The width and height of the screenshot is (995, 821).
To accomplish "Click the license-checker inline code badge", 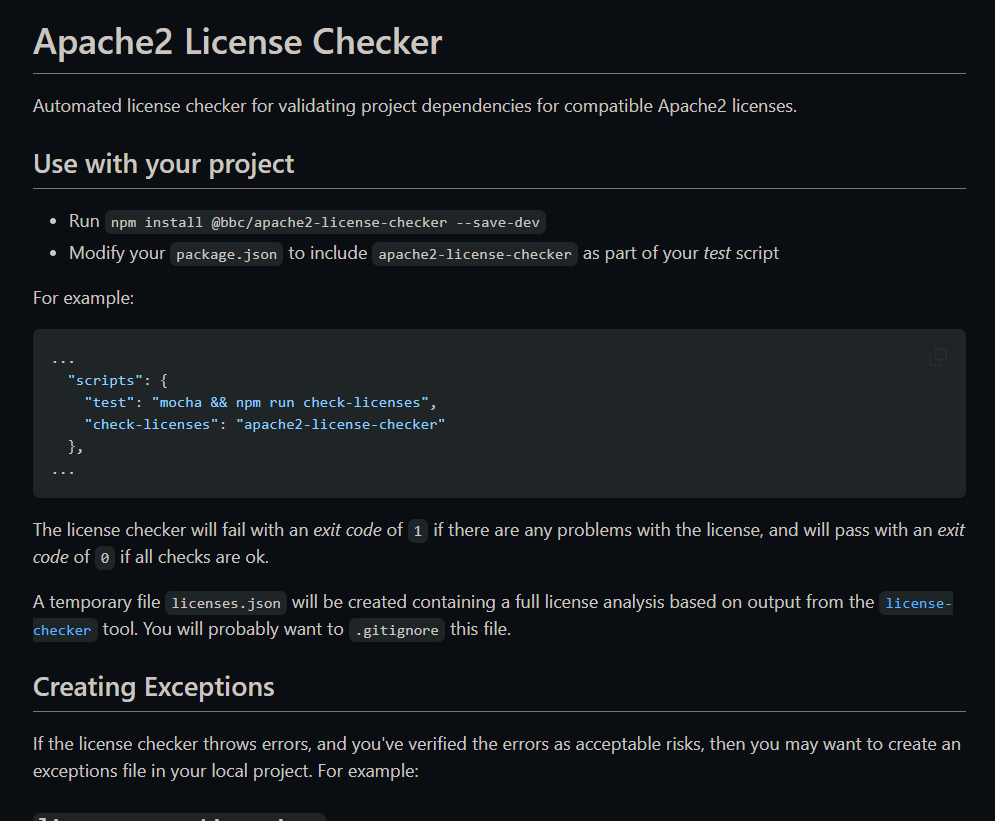I will pos(916,602).
